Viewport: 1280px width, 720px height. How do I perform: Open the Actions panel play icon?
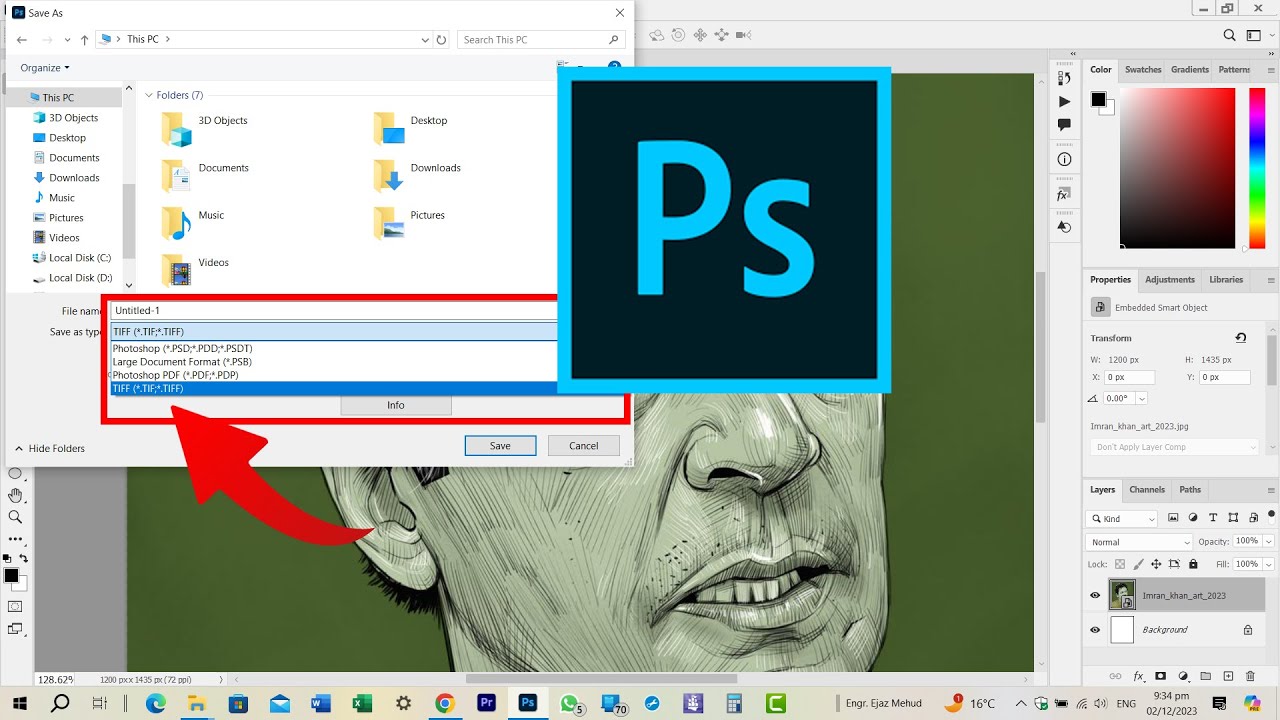1064,101
